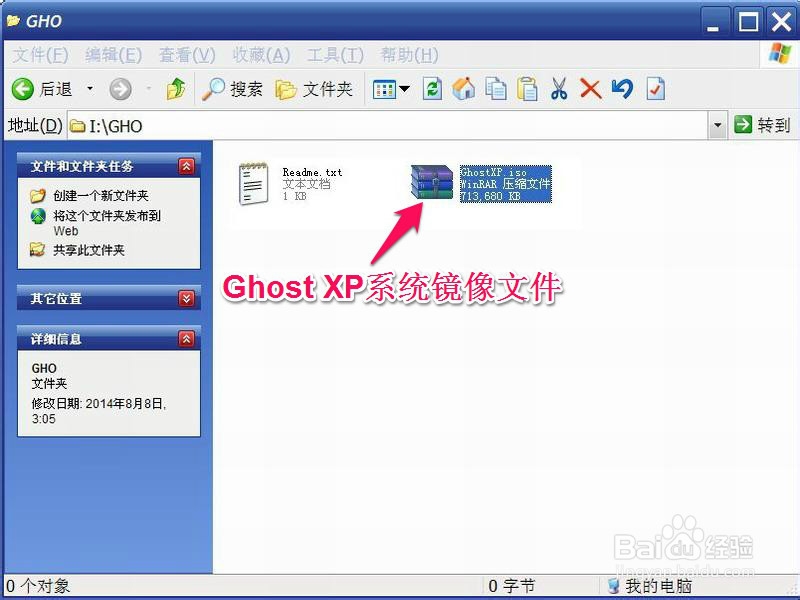Image resolution: width=800 pixels, height=600 pixels.
Task: Expand the address bar dropdown arrow
Action: (x=717, y=126)
